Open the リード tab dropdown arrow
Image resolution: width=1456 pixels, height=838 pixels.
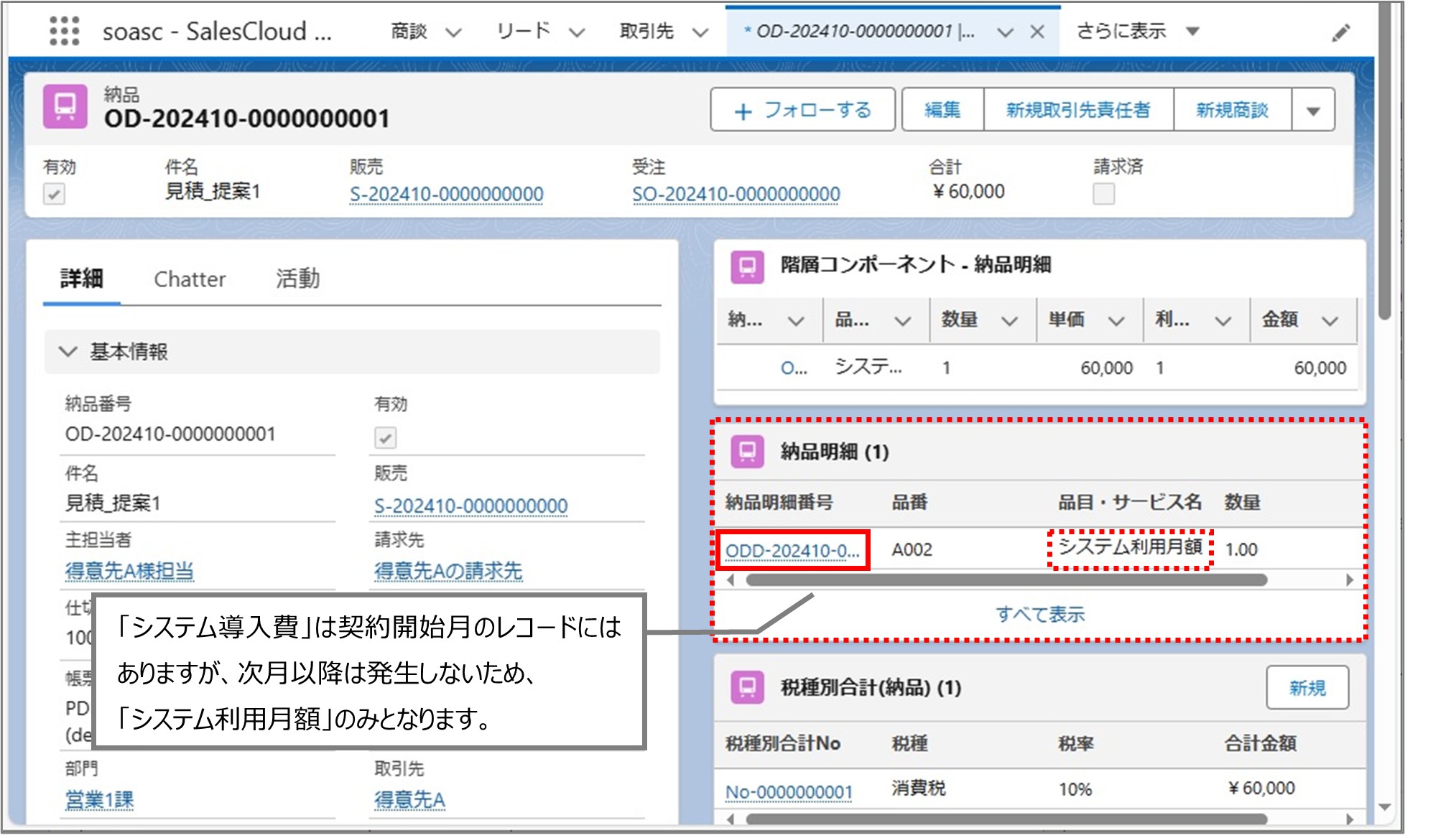[577, 32]
